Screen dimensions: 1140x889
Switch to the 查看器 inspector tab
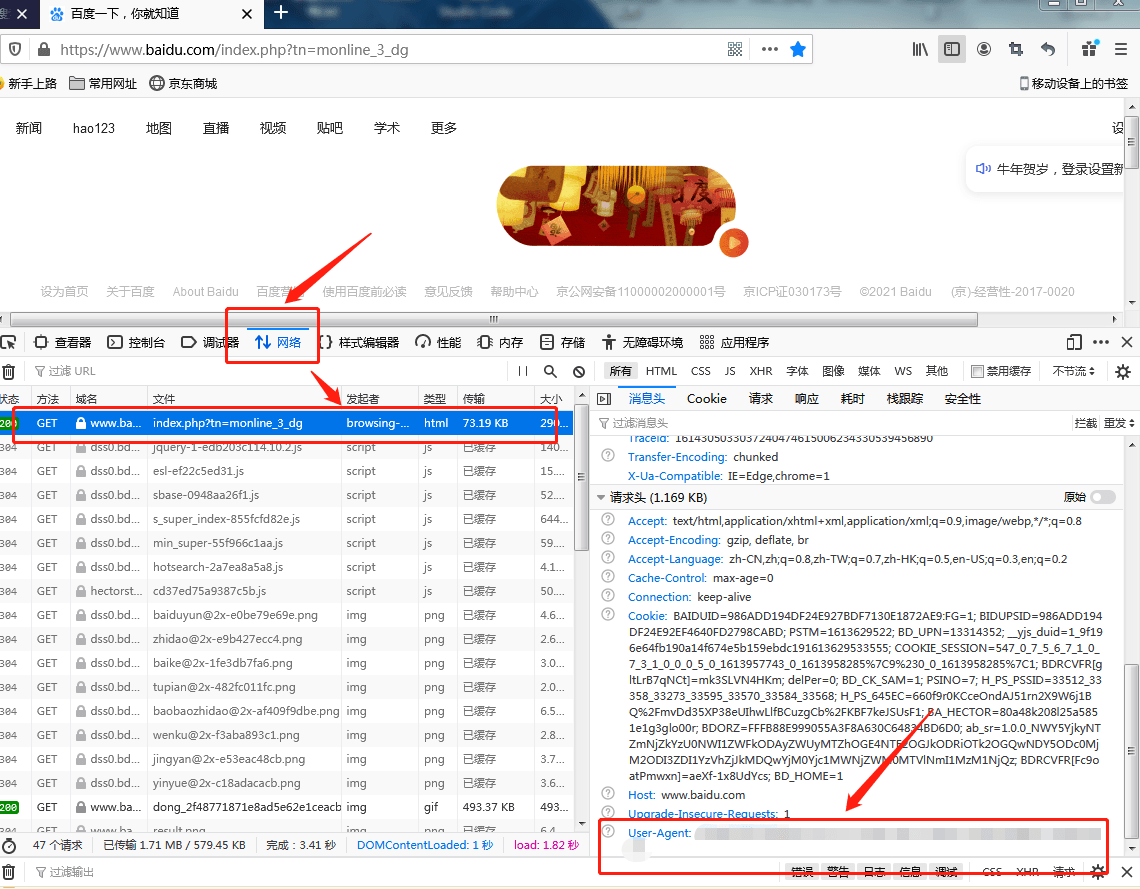pyautogui.click(x=63, y=342)
